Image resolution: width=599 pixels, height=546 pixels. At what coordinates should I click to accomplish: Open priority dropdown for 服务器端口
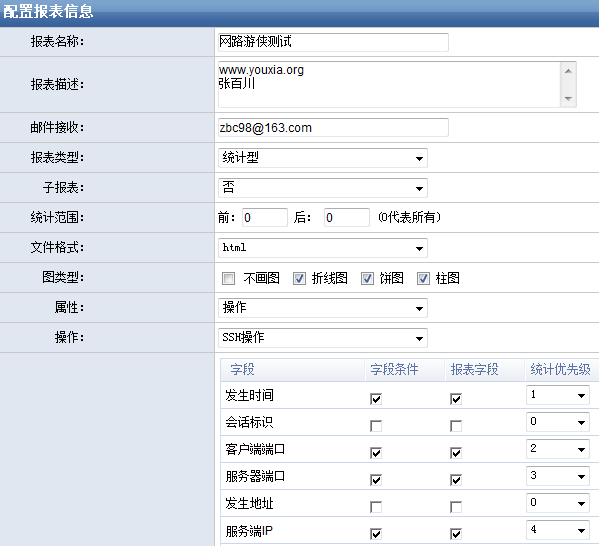(558, 476)
